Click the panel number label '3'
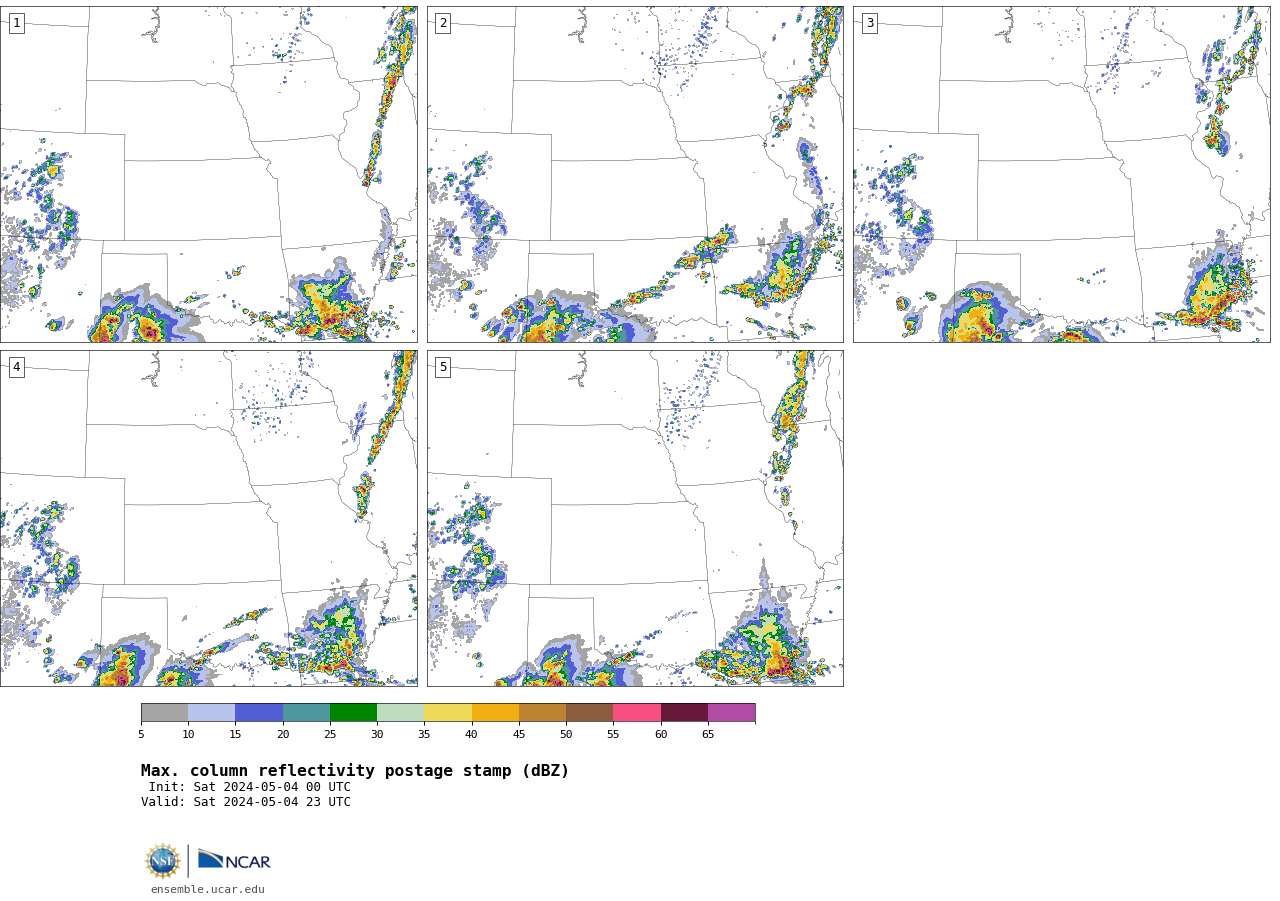The image size is (1280, 901). [869, 23]
